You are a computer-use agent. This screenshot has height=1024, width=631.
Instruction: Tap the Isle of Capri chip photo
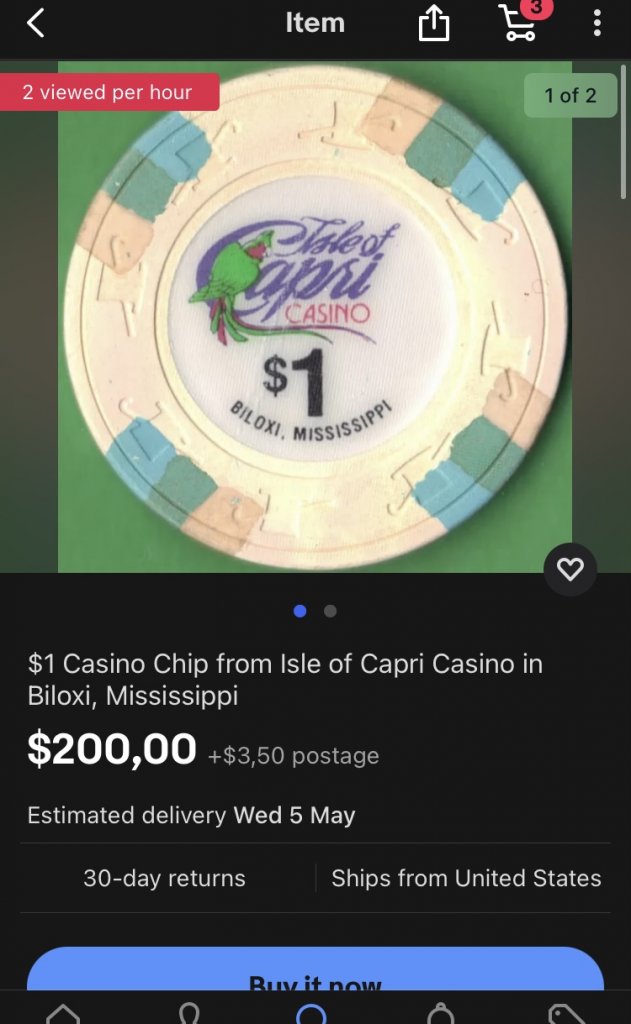(314, 318)
